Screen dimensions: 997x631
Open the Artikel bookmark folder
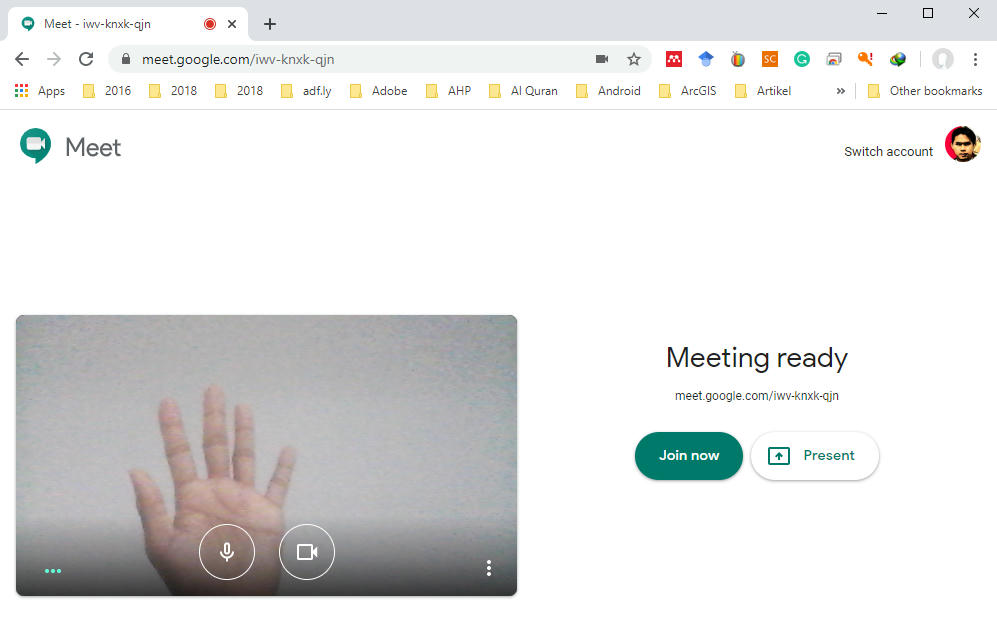pos(762,91)
